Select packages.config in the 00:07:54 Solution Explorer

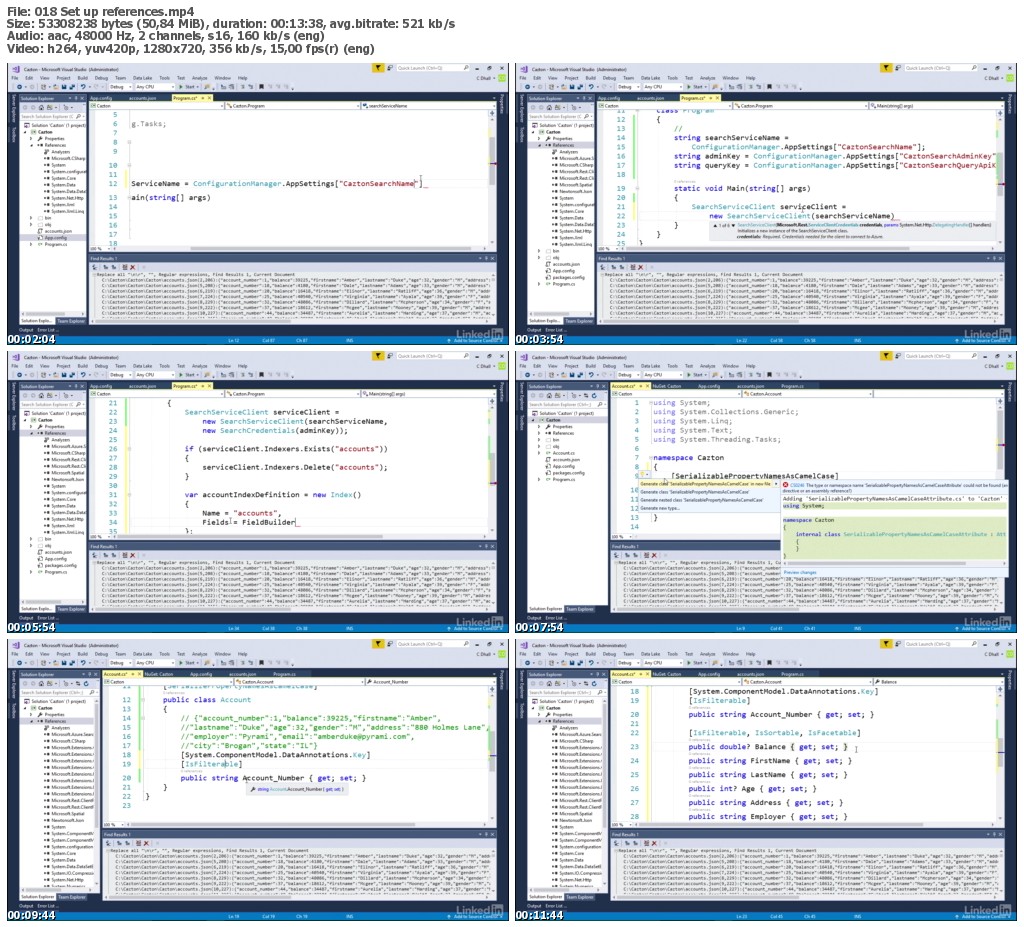(568, 473)
